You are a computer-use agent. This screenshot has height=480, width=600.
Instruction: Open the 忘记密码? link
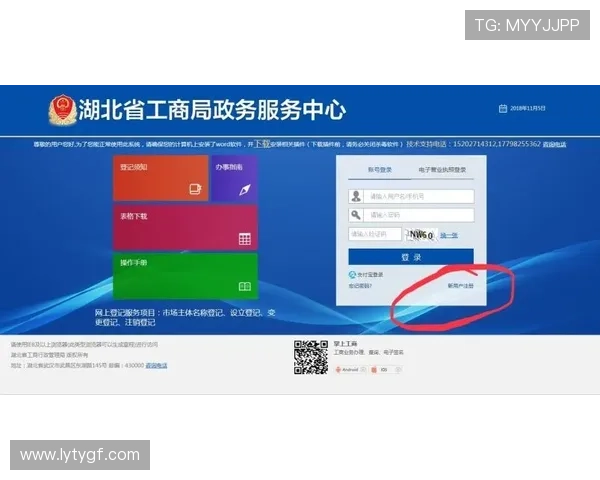360,286
